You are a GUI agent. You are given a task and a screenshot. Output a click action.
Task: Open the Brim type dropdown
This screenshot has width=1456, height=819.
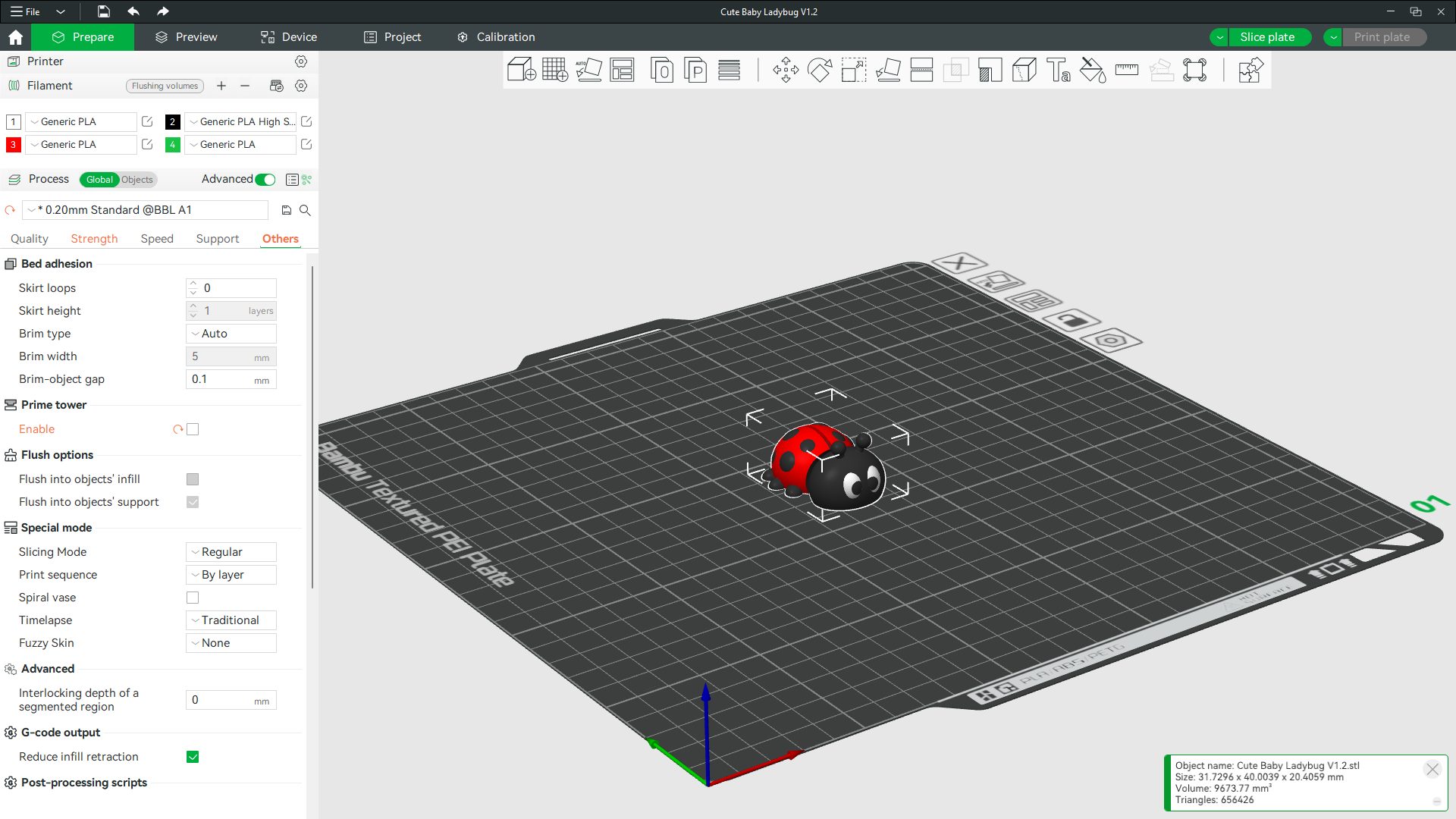point(231,334)
